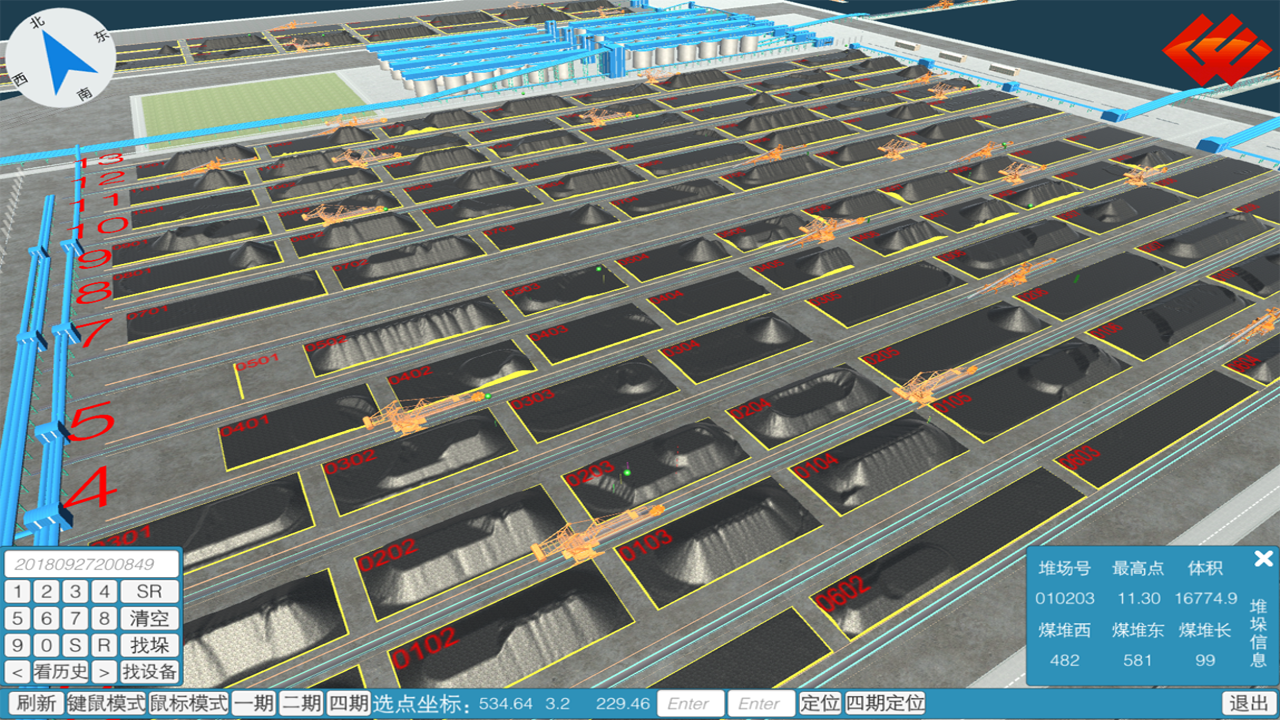Image resolution: width=1280 pixels, height=720 pixels.
Task: Click the green marker dot on pile 0203
Action: point(627,472)
